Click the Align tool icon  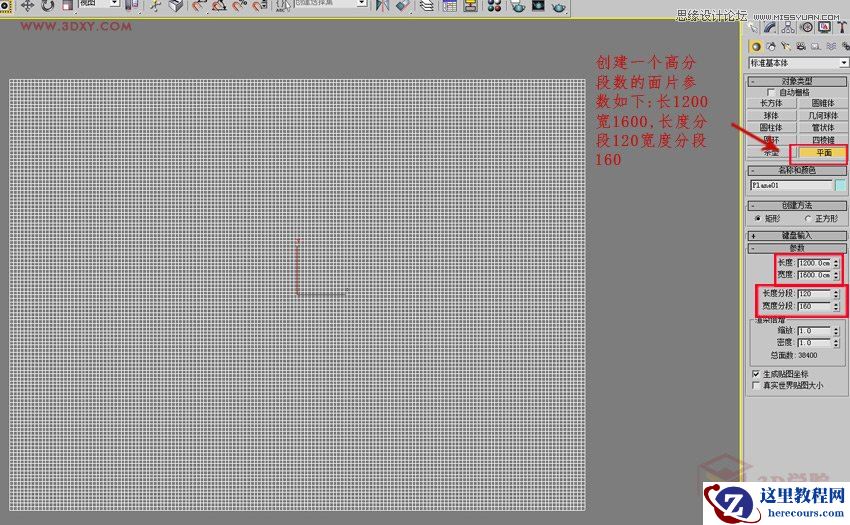404,5
